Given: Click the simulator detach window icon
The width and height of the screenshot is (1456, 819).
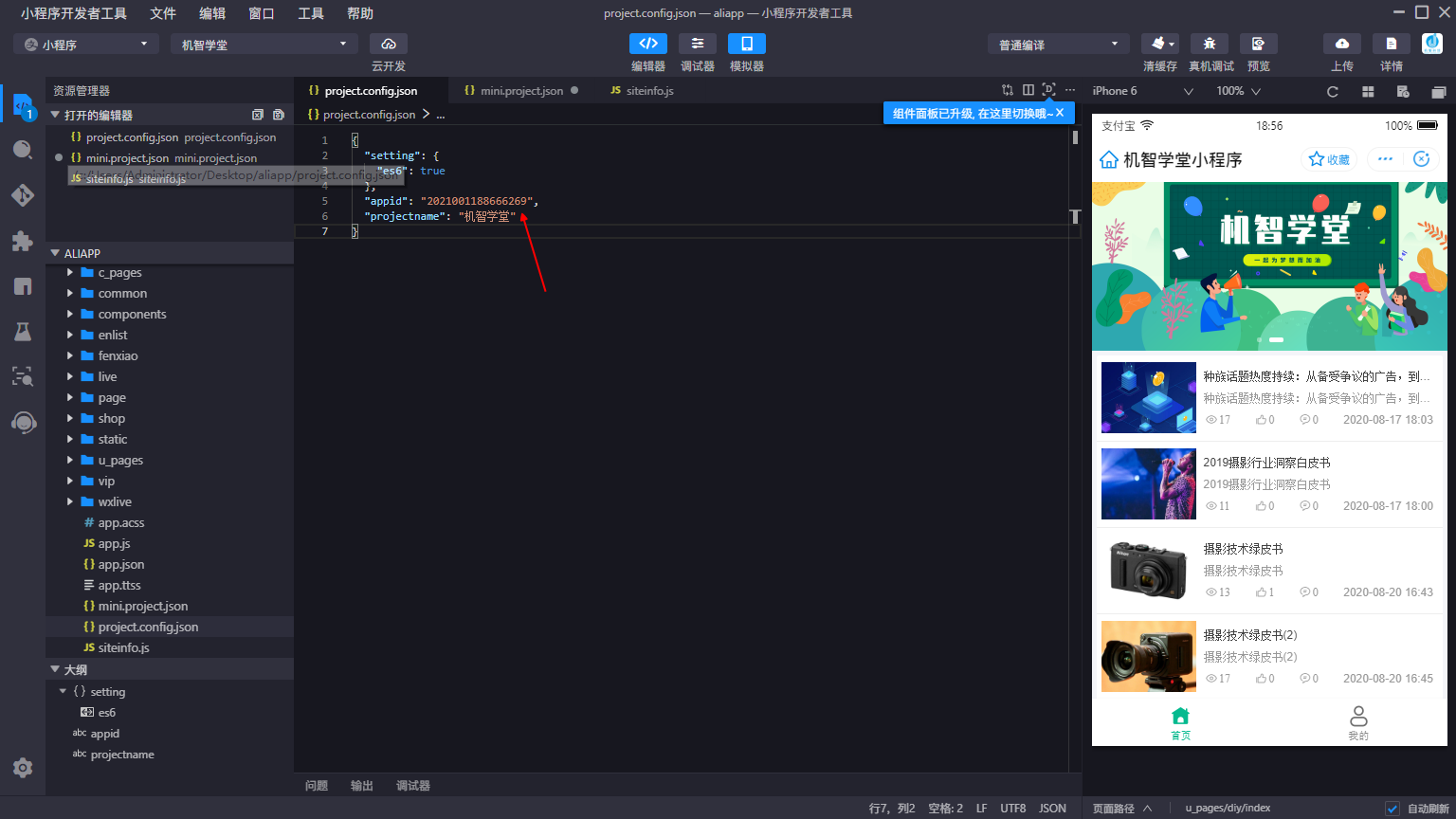Looking at the screenshot, I should (x=1439, y=91).
